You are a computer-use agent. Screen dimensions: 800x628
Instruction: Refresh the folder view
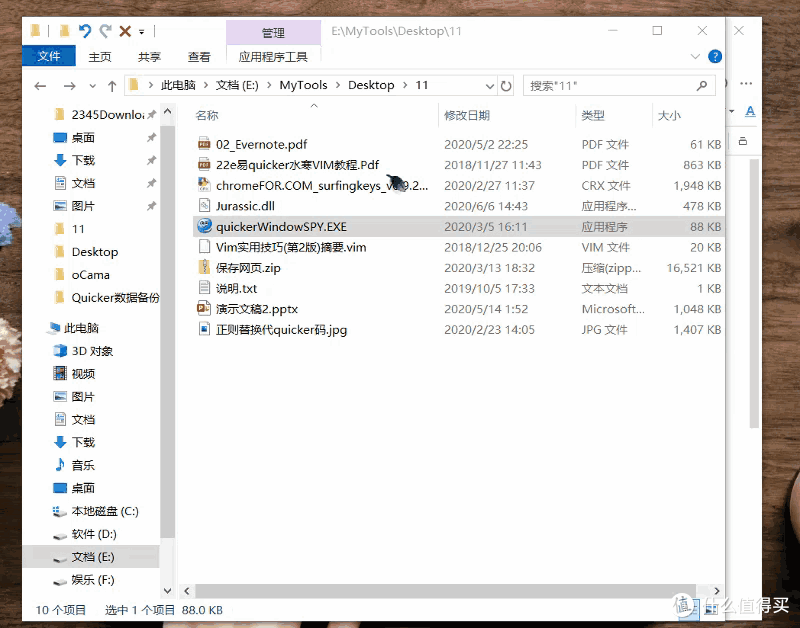tap(506, 86)
